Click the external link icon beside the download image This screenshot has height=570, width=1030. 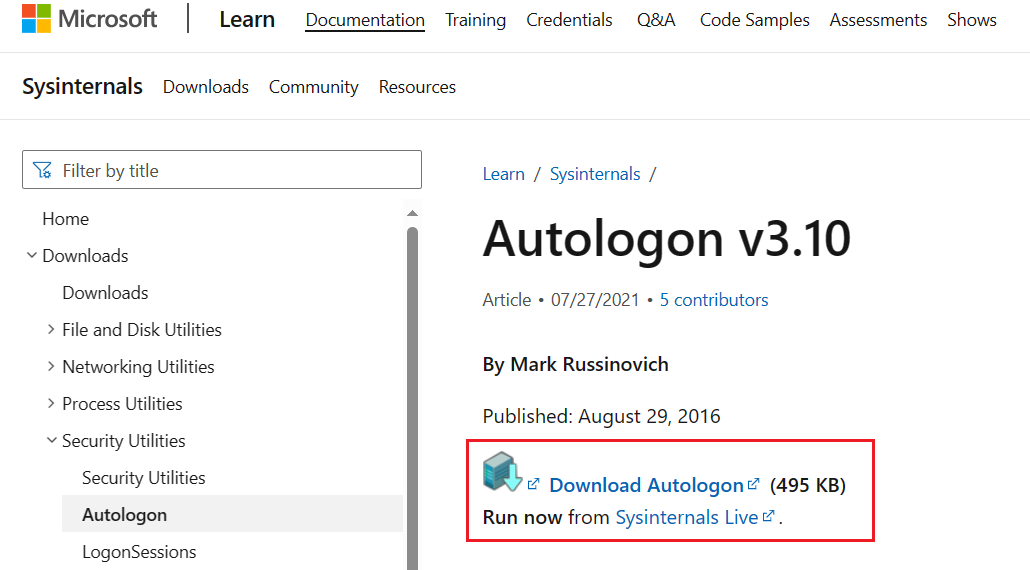pyautogui.click(x=533, y=484)
